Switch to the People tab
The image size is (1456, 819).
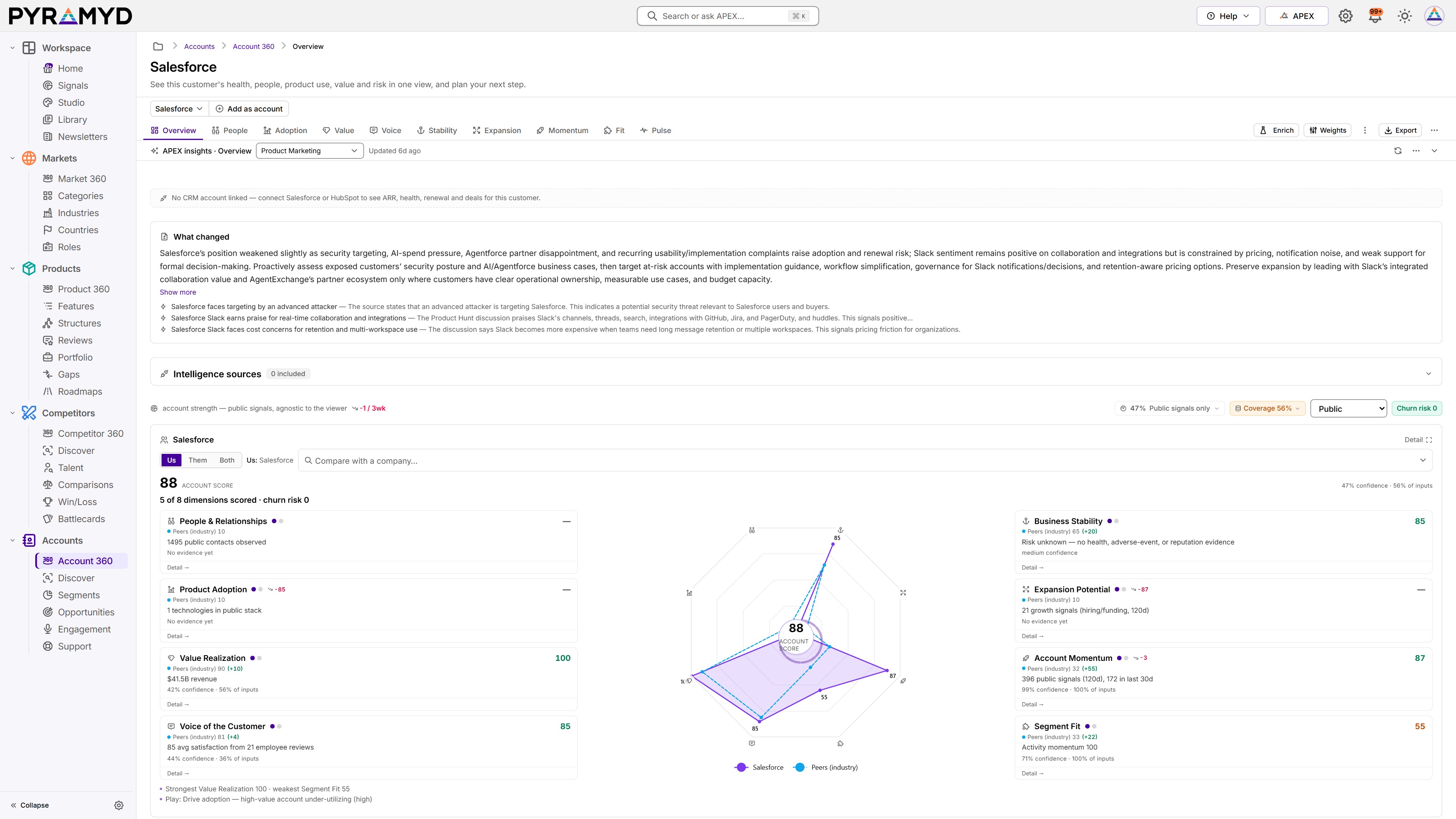click(x=229, y=130)
